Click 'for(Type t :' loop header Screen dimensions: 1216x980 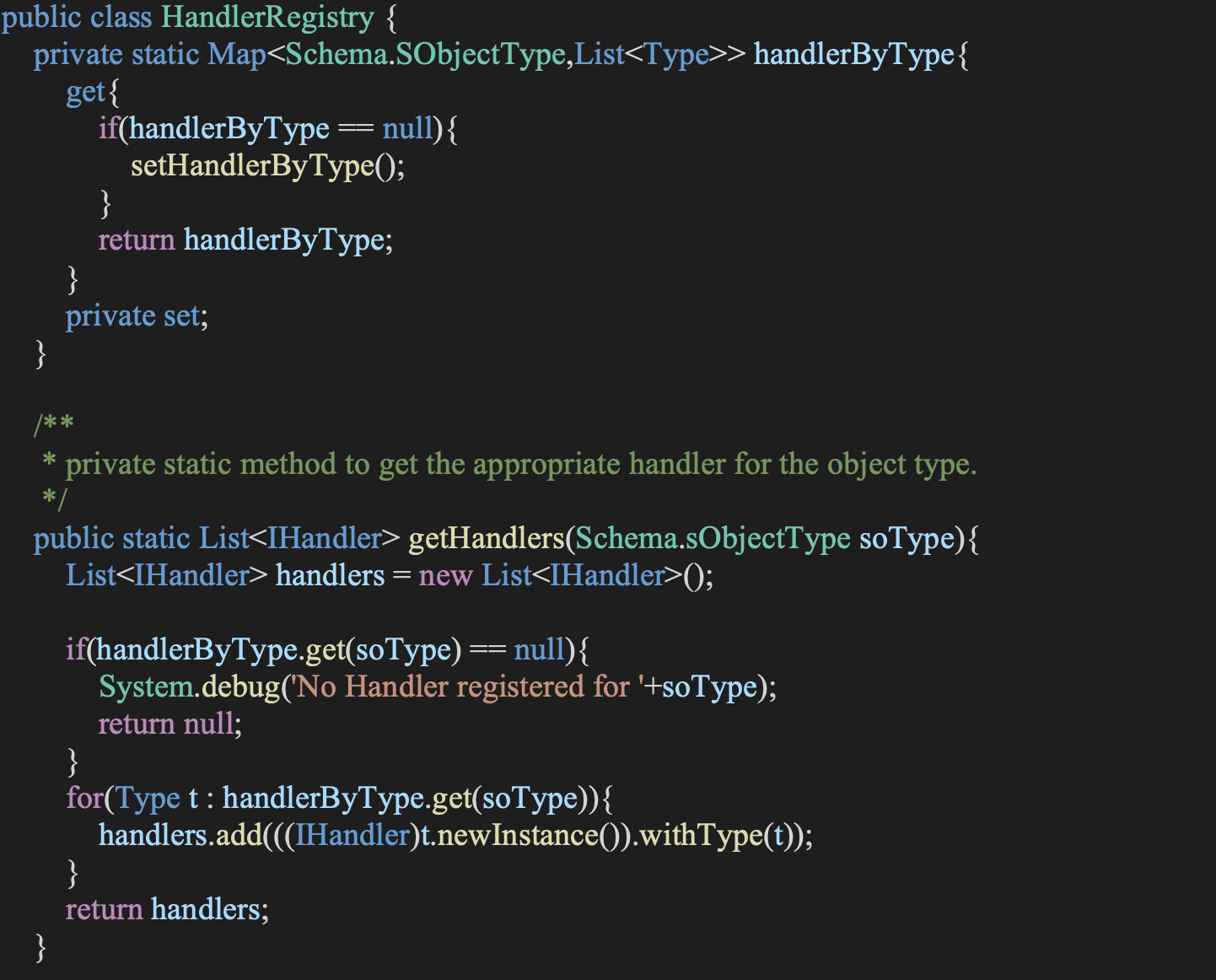(x=140, y=799)
